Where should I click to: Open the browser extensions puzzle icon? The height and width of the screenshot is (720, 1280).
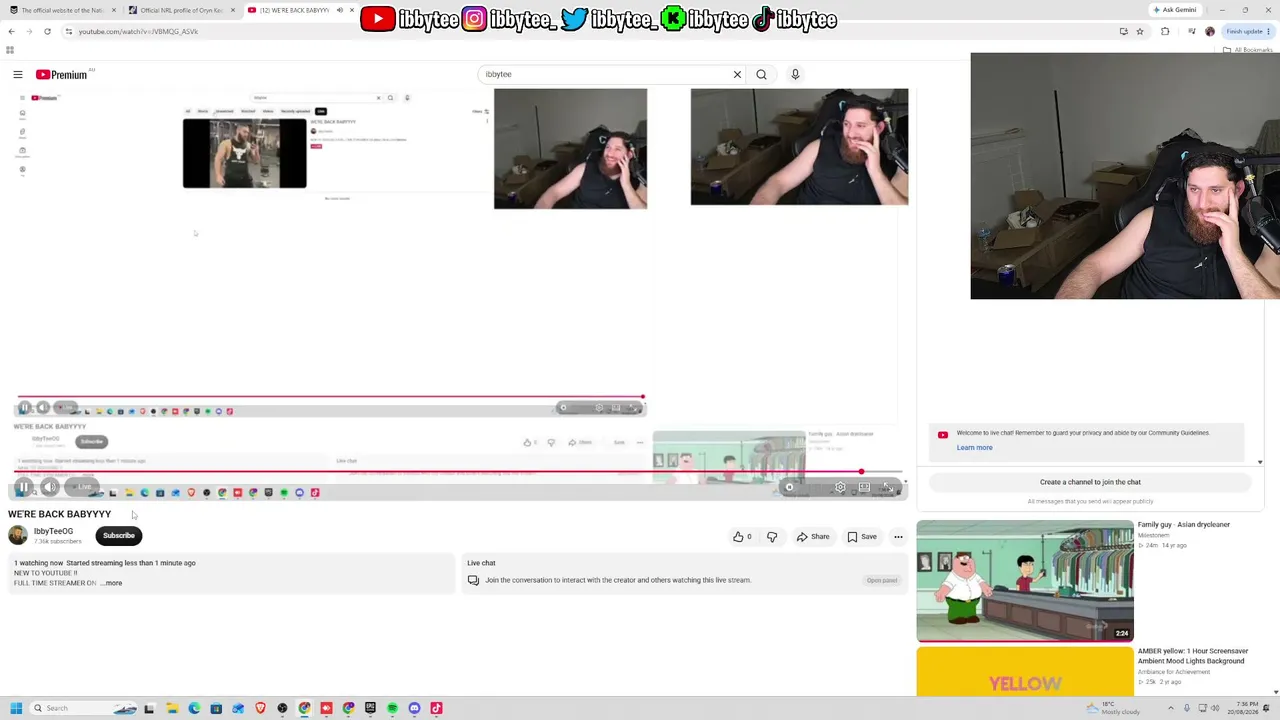[x=1165, y=31]
